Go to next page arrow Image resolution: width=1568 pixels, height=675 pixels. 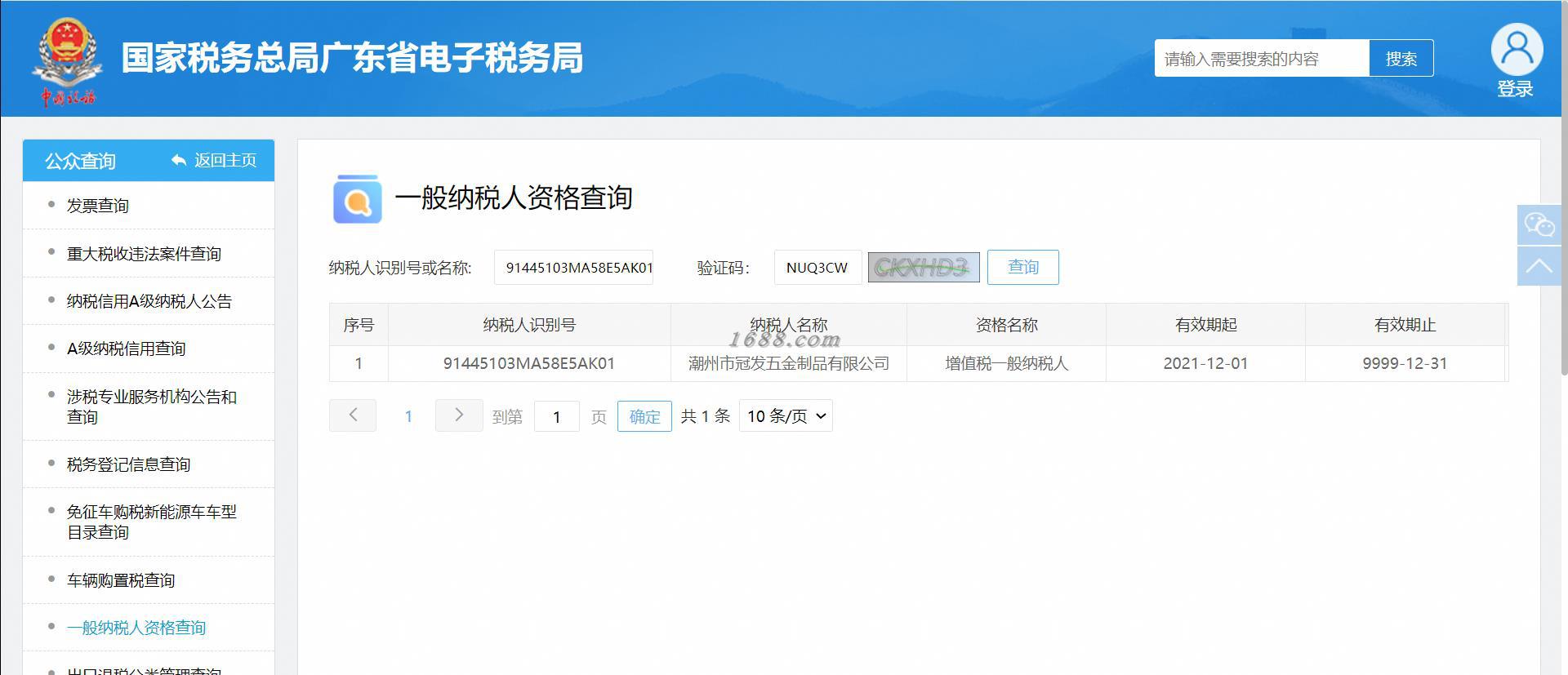click(x=459, y=415)
